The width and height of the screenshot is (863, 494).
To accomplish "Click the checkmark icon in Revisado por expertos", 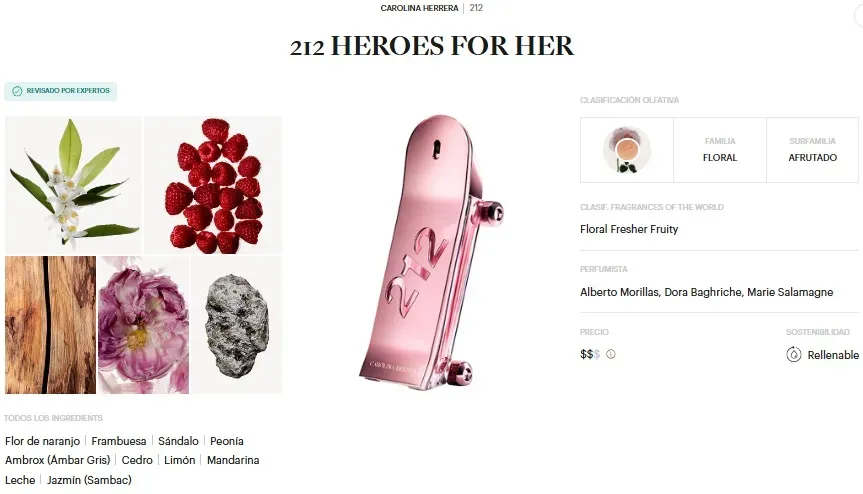I will tap(17, 91).
